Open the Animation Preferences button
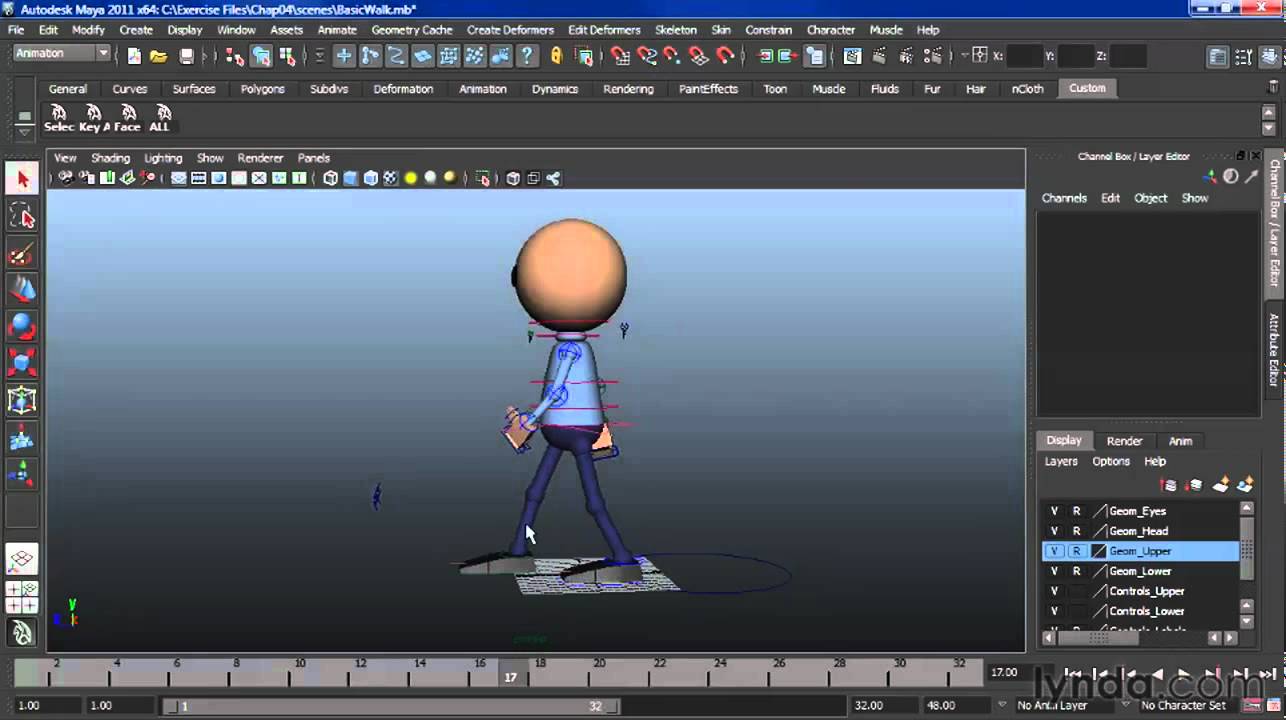1286x720 pixels. coord(1275,705)
